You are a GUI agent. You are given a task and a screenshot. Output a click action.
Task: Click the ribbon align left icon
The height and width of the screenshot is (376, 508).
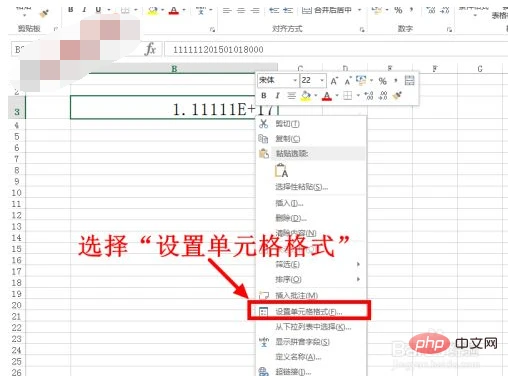click(x=227, y=10)
